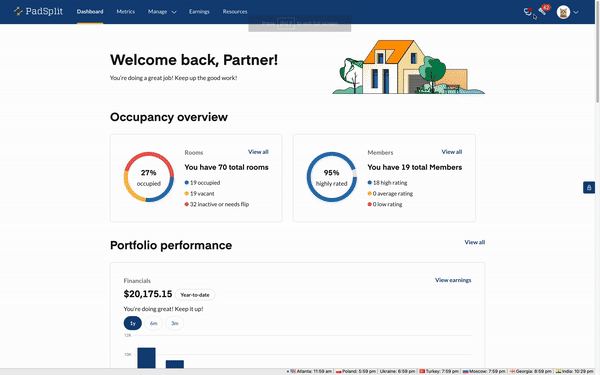This screenshot has height=375, width=600.
Task: Expand the Manage menu
Action: (162, 12)
